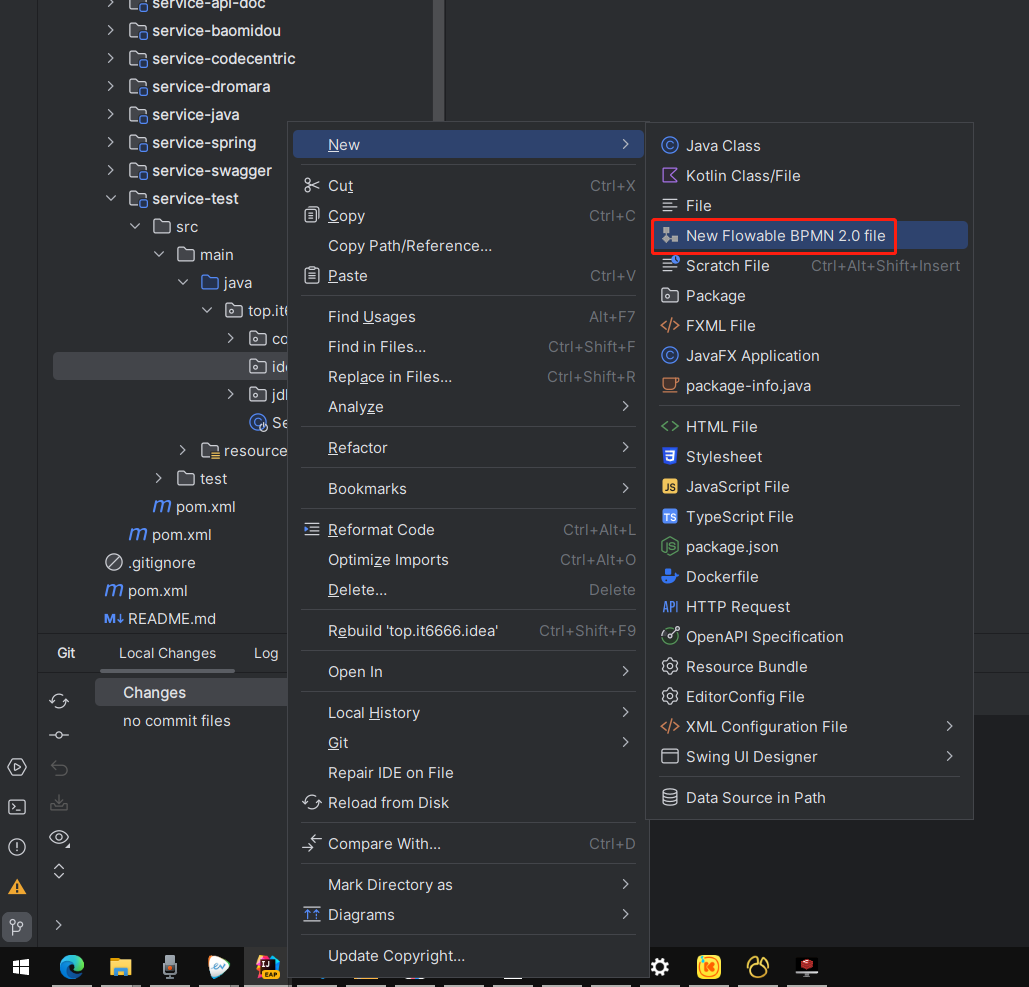Collapse the src folder
This screenshot has width=1029, height=987.
135,226
